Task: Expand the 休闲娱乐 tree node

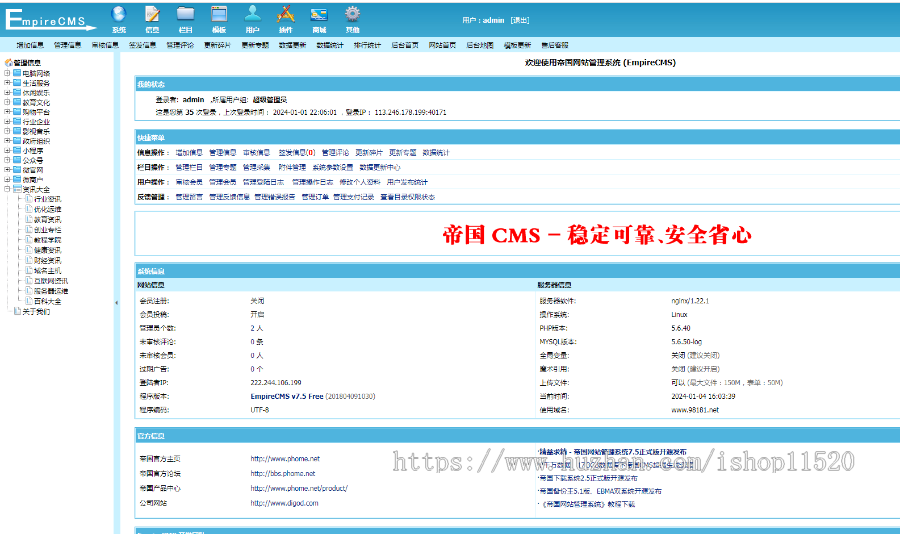Action: pyautogui.click(x=7, y=92)
